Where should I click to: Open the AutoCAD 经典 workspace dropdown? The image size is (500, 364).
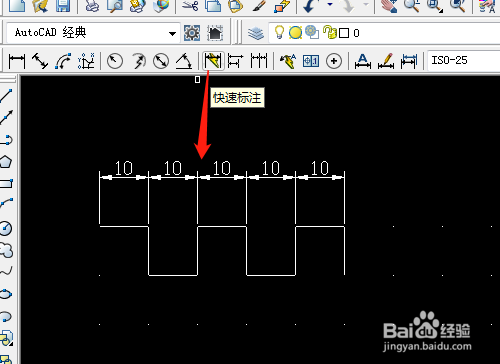93,33
